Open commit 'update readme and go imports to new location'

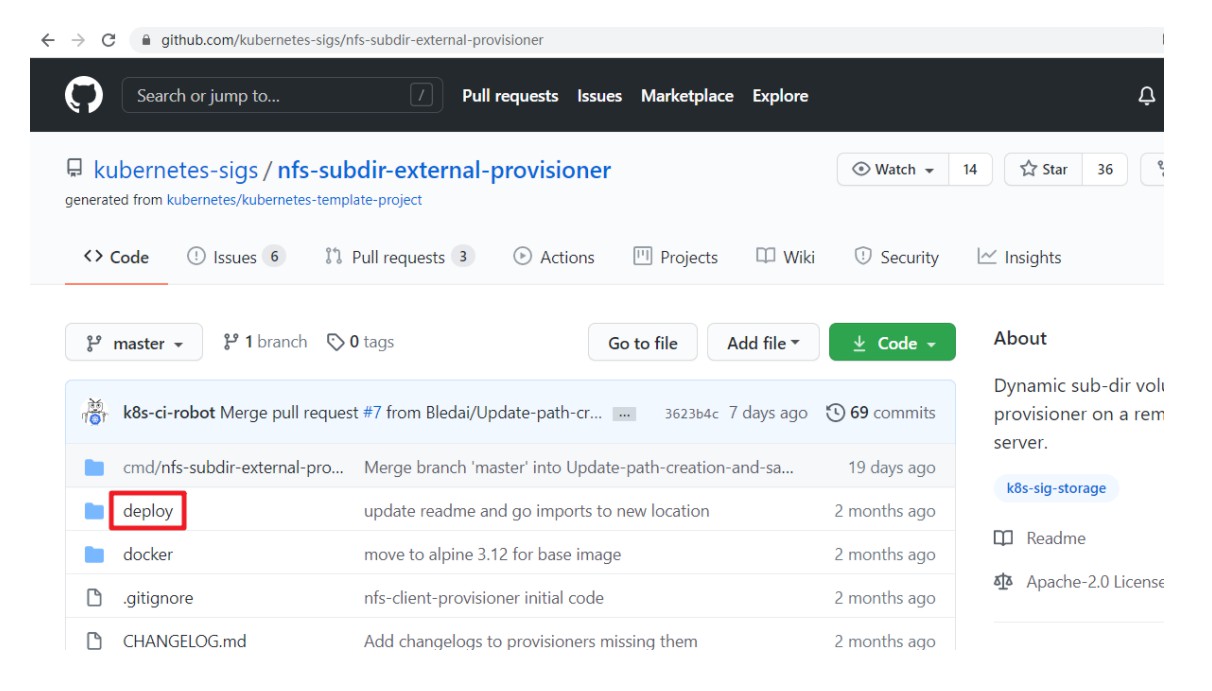(x=537, y=511)
